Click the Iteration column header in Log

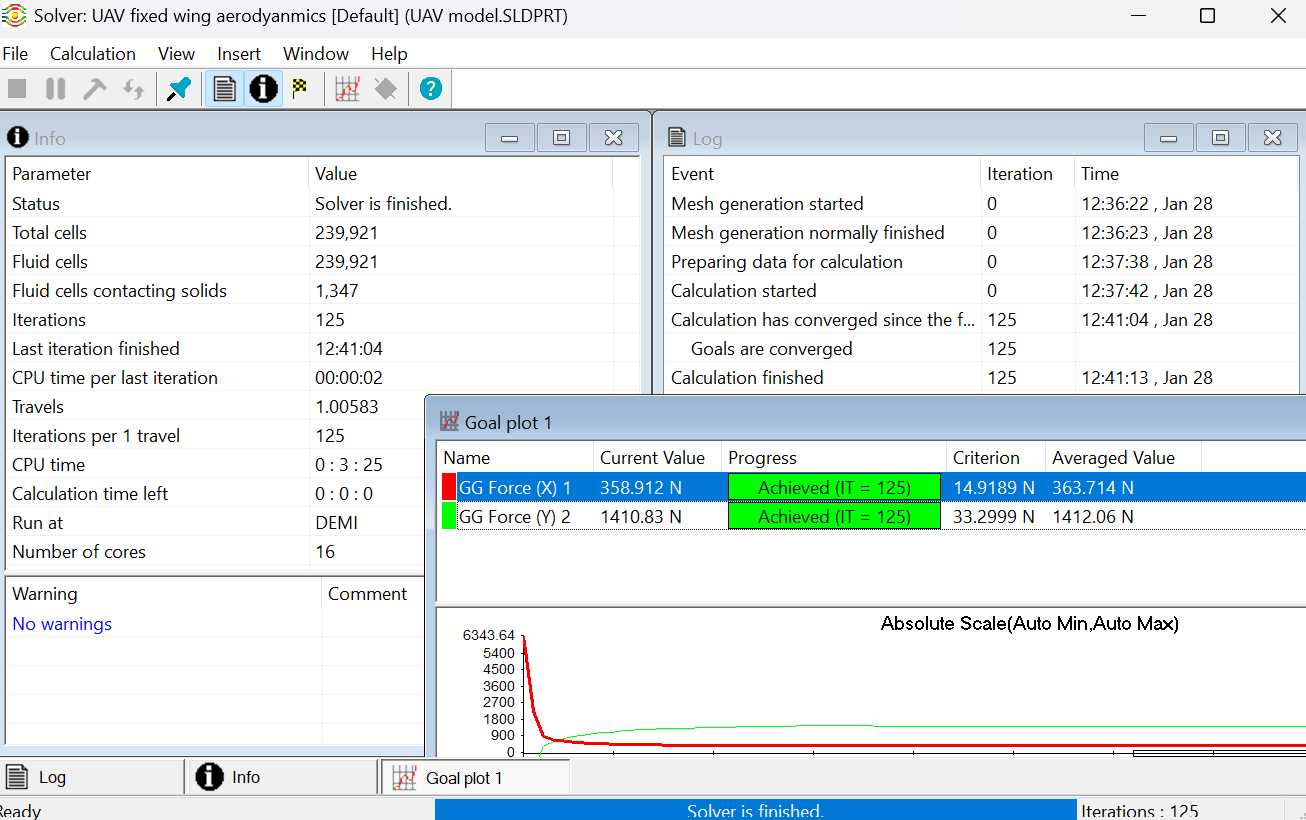(x=1027, y=174)
